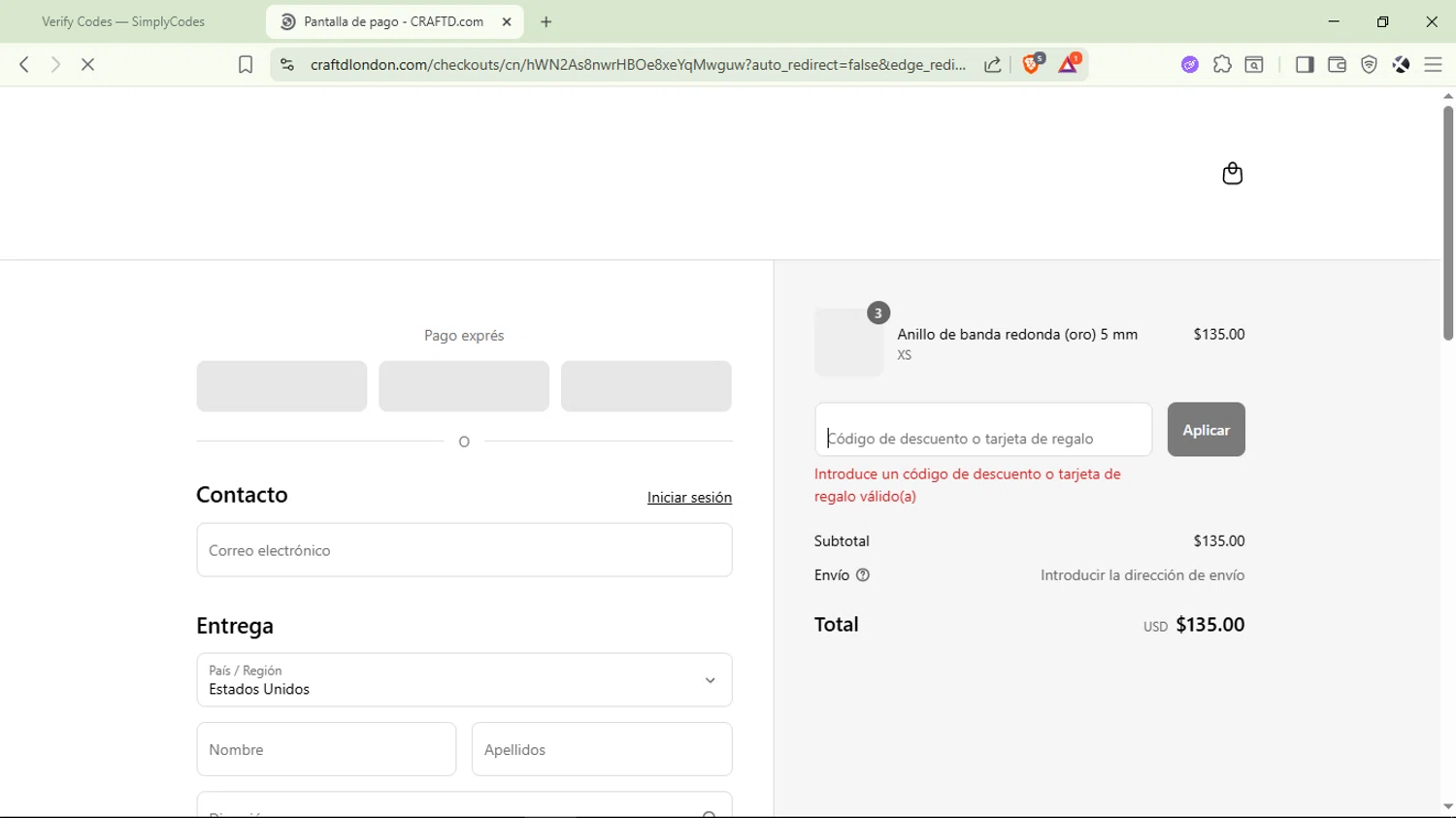Click the vertical page scrollbar thumb
Viewport: 1456px width, 818px height.
(x=1447, y=222)
